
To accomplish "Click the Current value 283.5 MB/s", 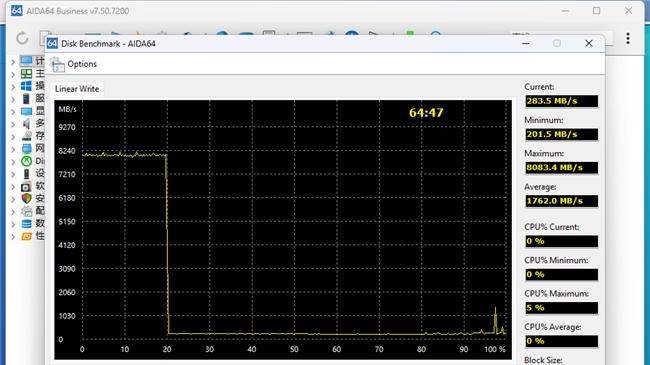I will pyautogui.click(x=561, y=101).
